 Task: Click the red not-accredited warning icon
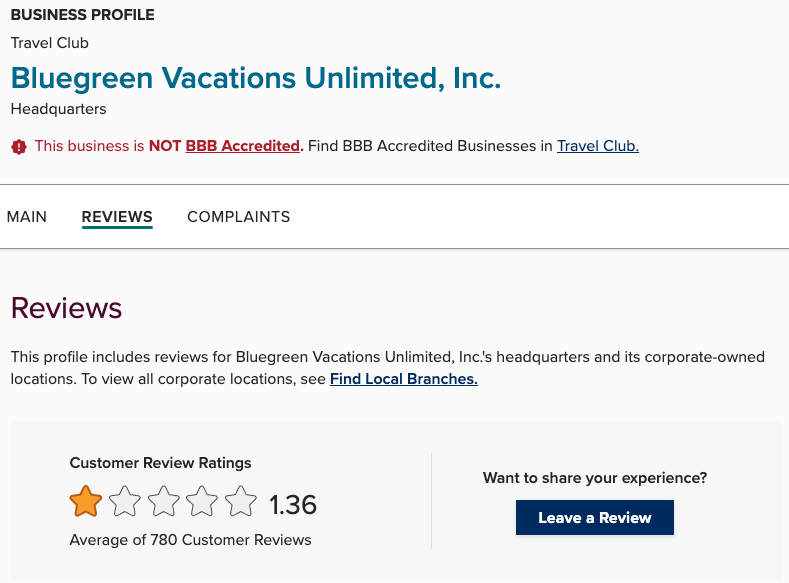point(19,147)
